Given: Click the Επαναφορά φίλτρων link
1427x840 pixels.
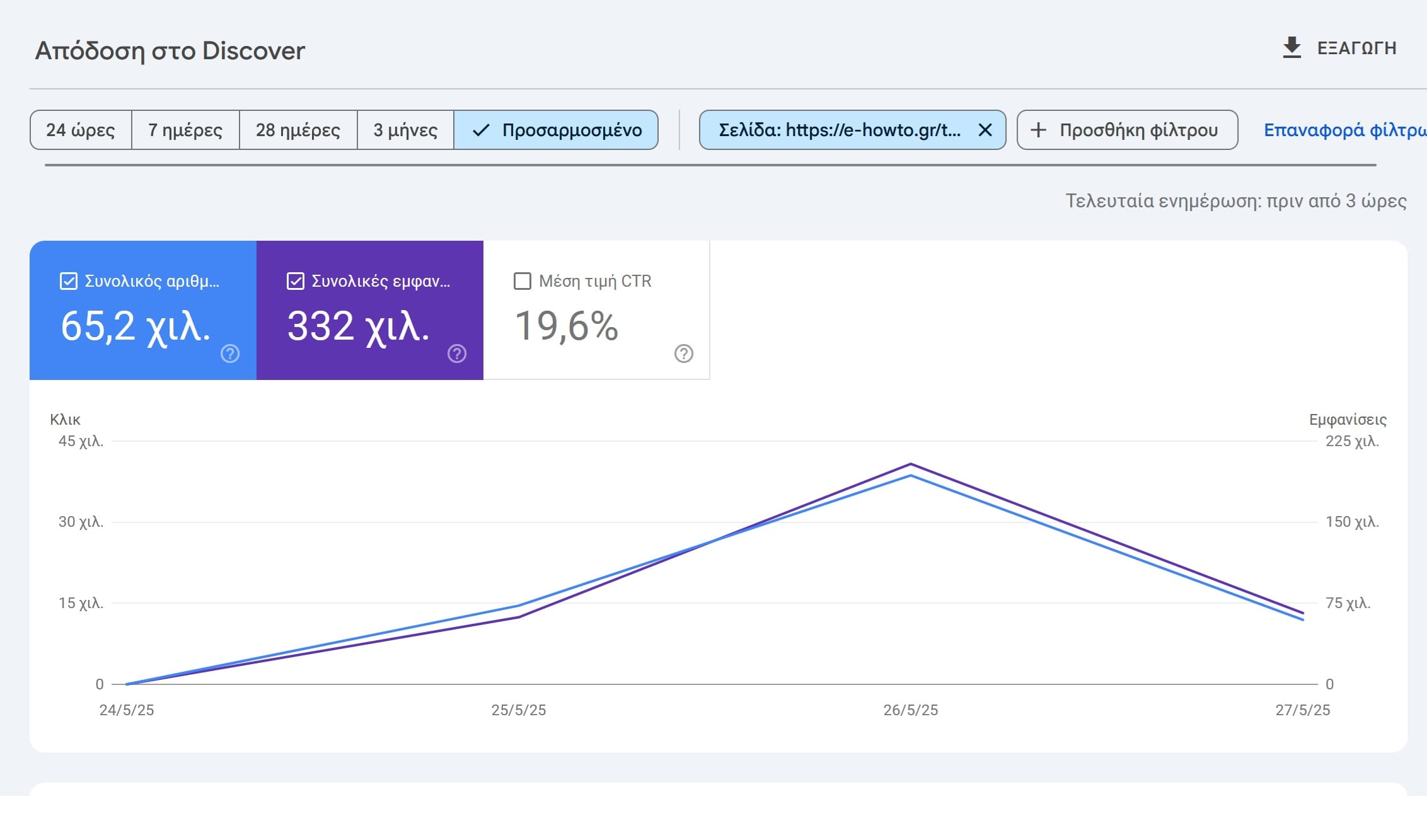Looking at the screenshot, I should tap(1344, 130).
